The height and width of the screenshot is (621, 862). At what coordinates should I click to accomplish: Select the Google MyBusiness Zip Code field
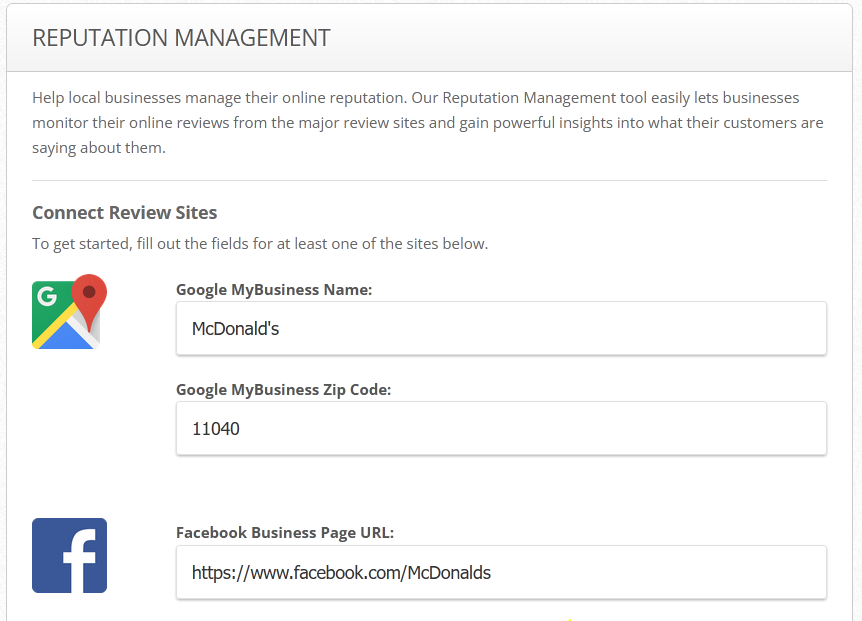click(x=501, y=428)
